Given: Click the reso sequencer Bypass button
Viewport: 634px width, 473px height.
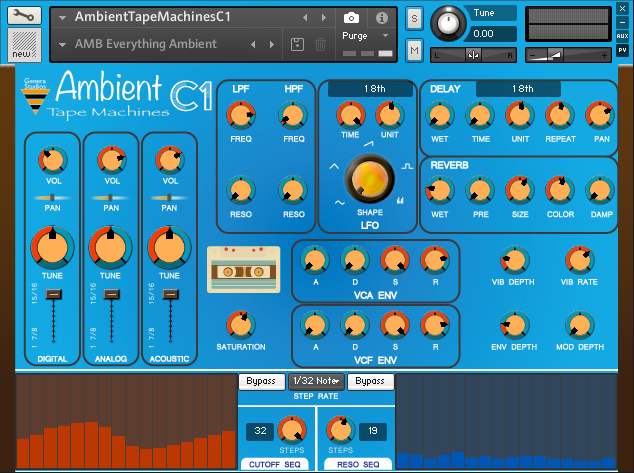Looking at the screenshot, I should tap(371, 381).
